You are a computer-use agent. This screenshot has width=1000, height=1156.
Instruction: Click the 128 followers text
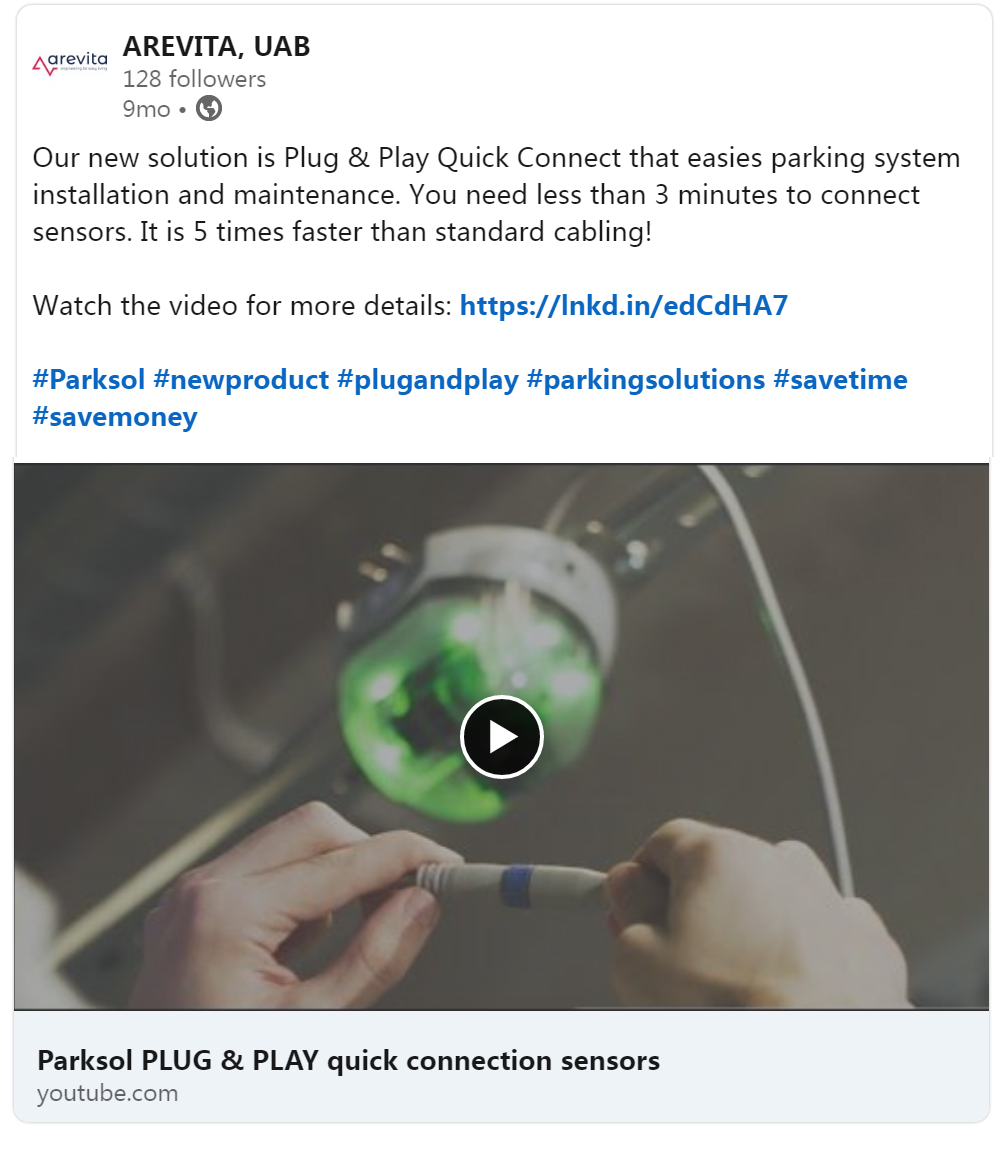pos(194,79)
